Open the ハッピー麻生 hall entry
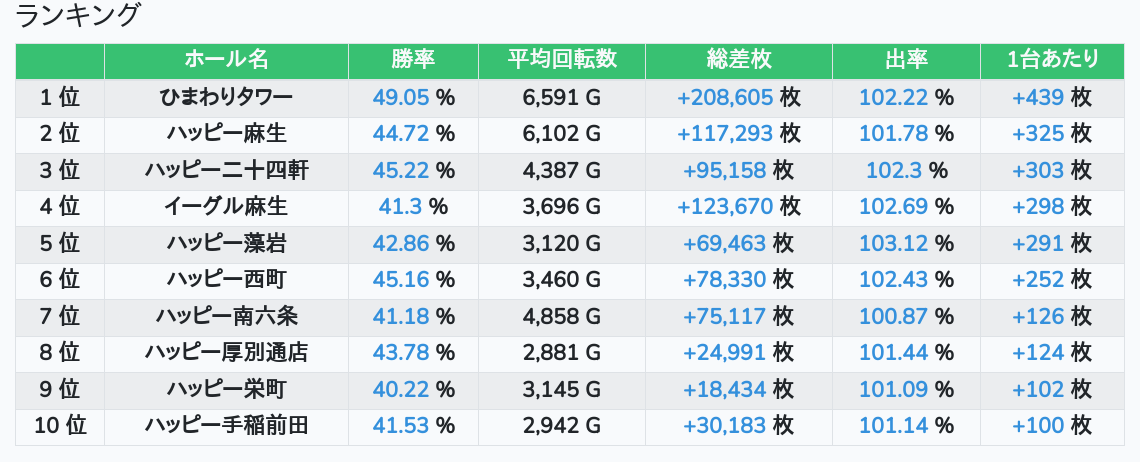The height and width of the screenshot is (462, 1140). 226,133
